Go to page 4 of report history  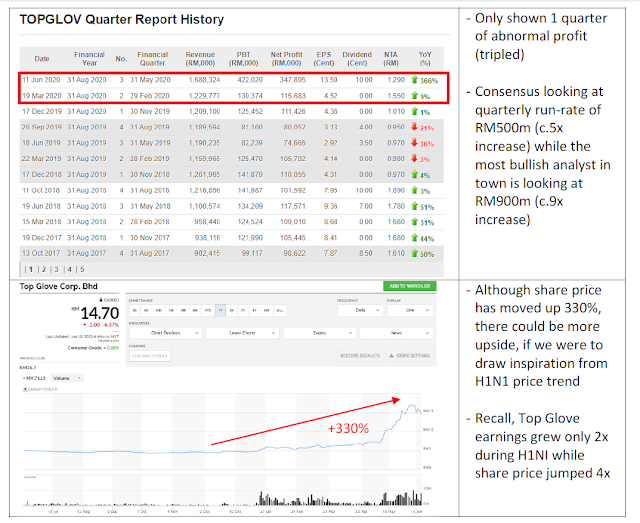click(70, 269)
